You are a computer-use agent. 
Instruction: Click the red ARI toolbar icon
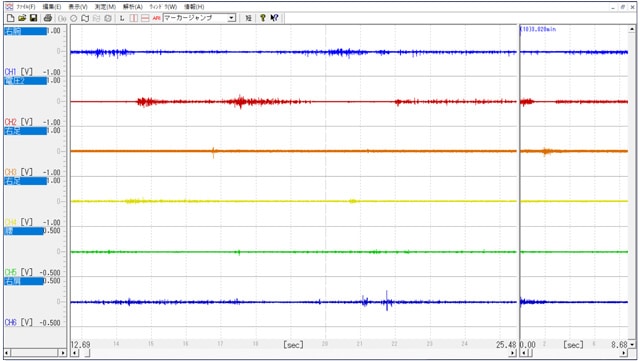click(x=156, y=18)
